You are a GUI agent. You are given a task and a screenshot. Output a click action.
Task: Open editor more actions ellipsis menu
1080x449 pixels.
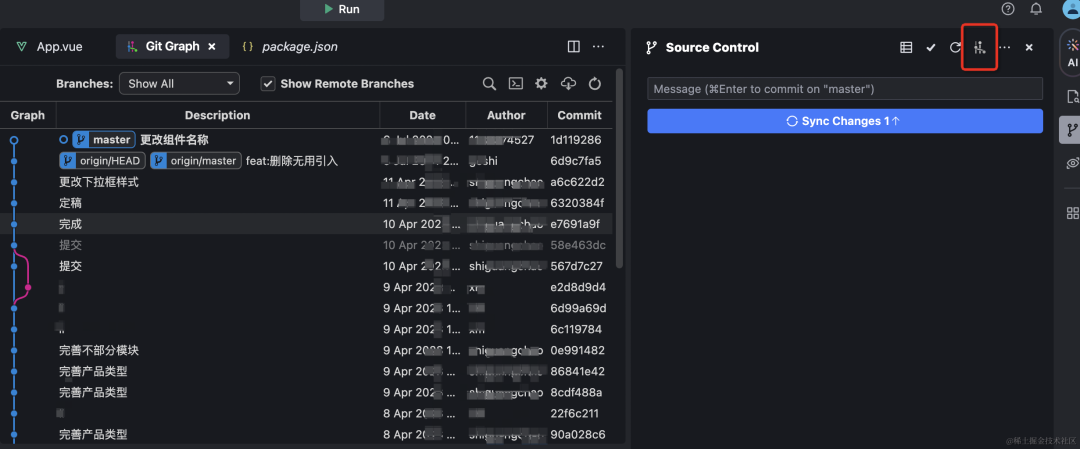[599, 46]
